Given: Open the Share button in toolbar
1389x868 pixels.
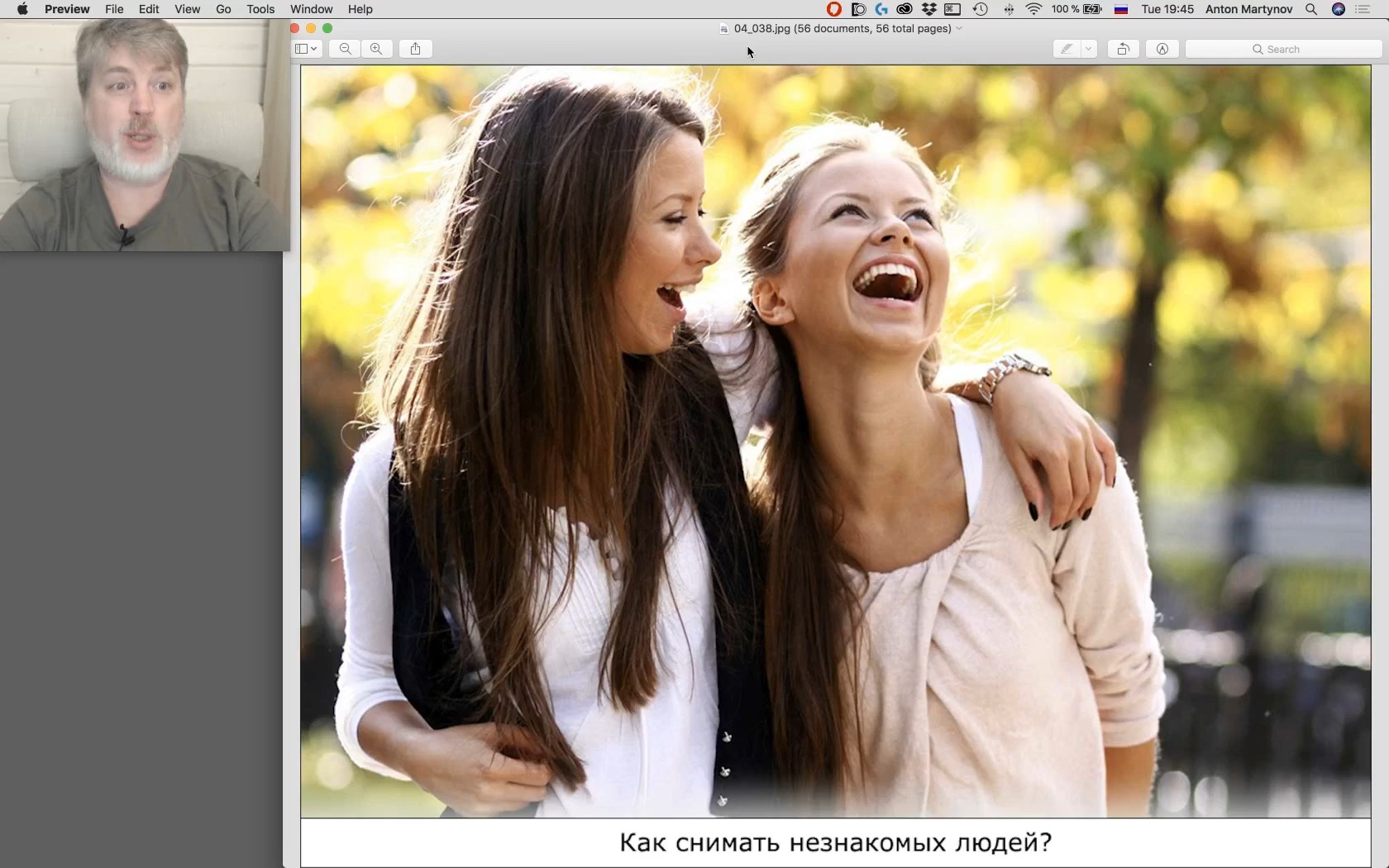Looking at the screenshot, I should [416, 49].
